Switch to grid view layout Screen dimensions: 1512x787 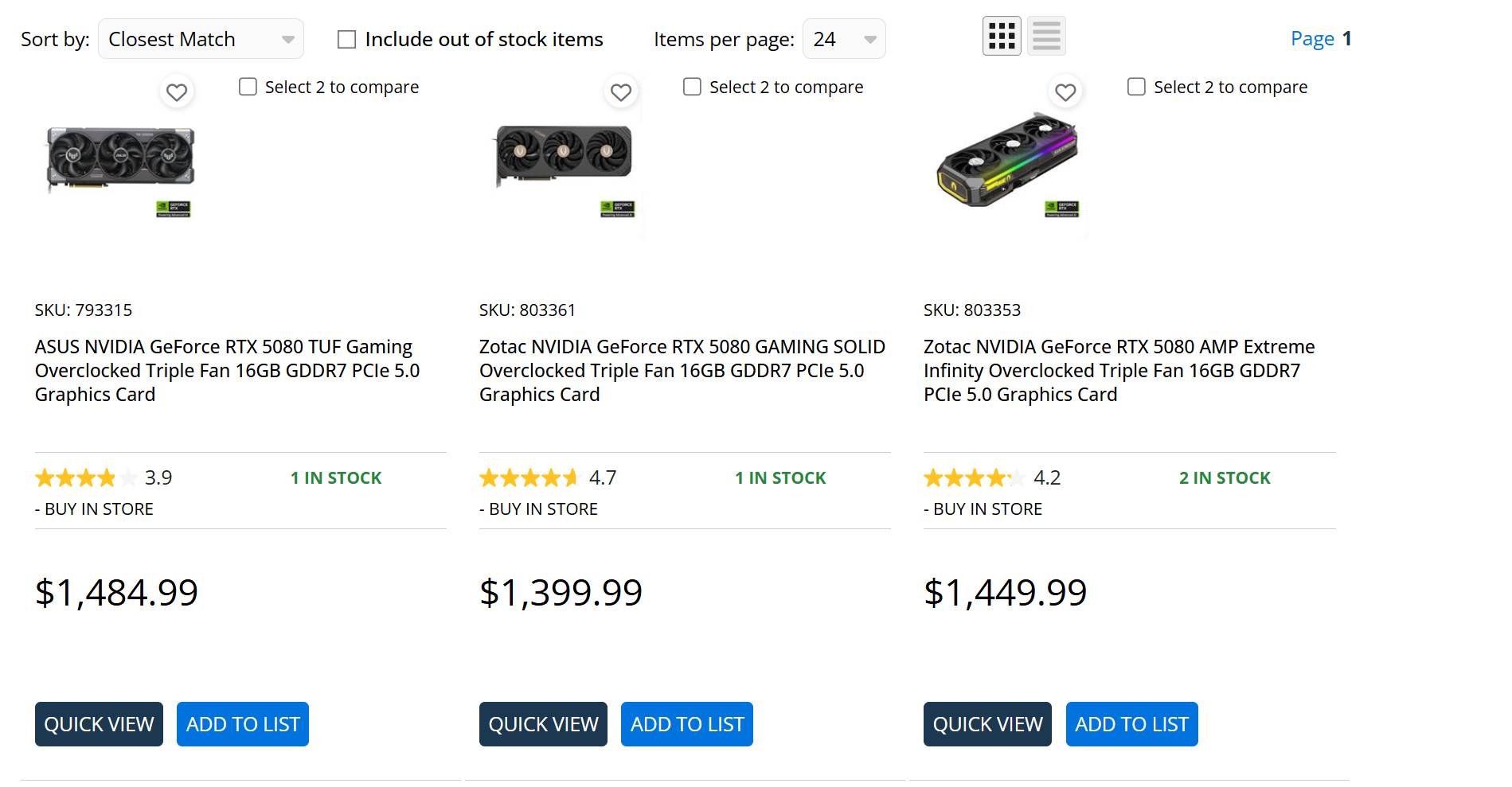pos(1002,37)
